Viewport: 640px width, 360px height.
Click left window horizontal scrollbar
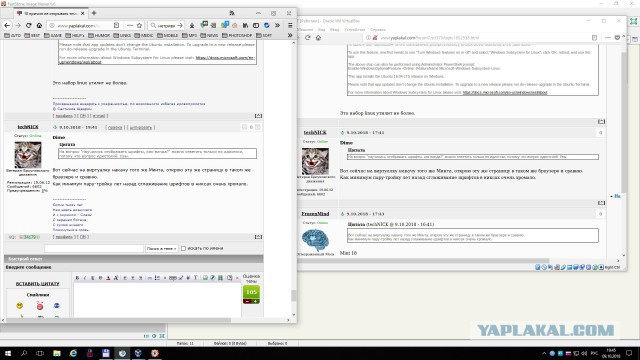click(x=118, y=320)
